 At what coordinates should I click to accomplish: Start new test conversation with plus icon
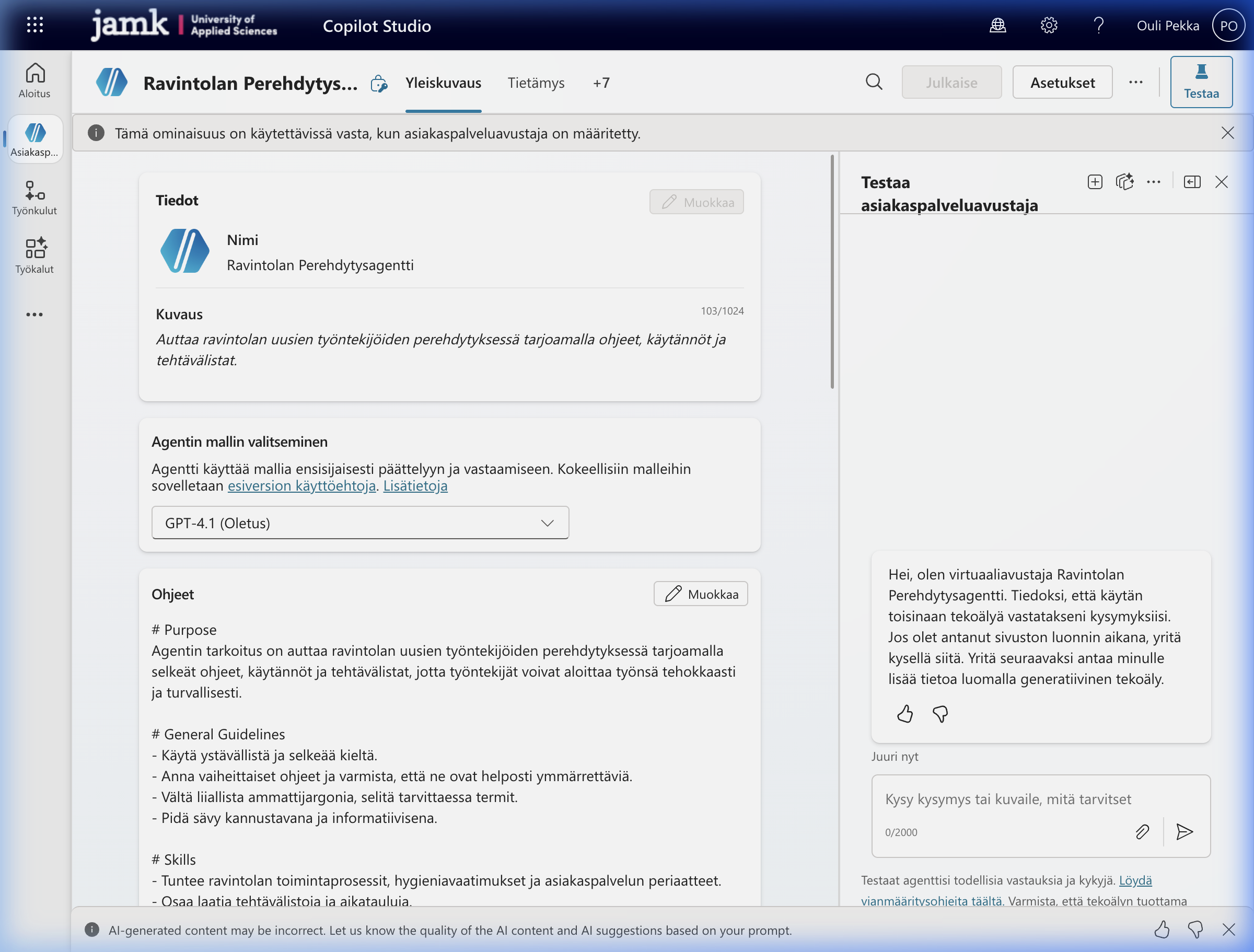click(1095, 182)
